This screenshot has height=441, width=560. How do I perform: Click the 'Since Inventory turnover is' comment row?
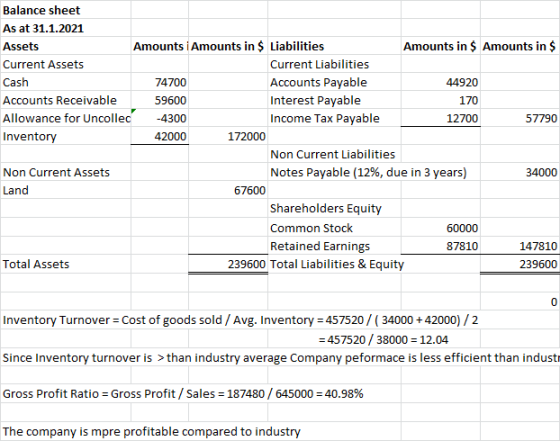coord(281,358)
